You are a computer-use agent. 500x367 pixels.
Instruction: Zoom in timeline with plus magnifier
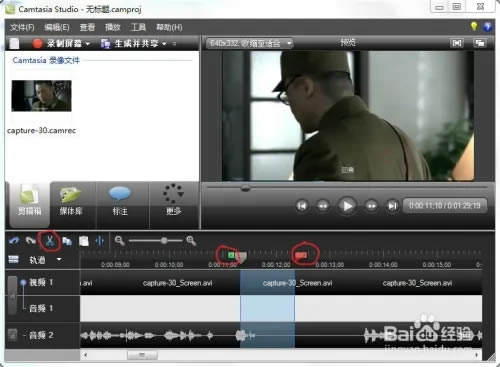(191, 241)
